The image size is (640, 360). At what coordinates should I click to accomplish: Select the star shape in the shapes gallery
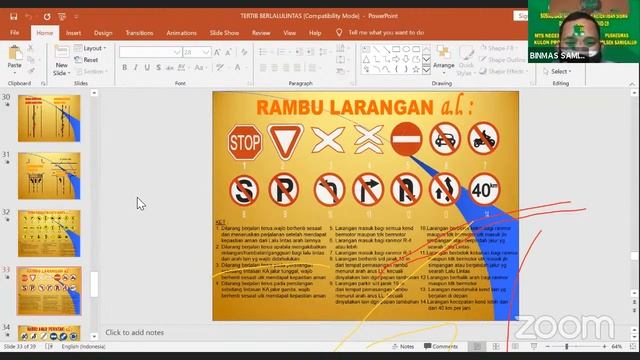(416, 70)
